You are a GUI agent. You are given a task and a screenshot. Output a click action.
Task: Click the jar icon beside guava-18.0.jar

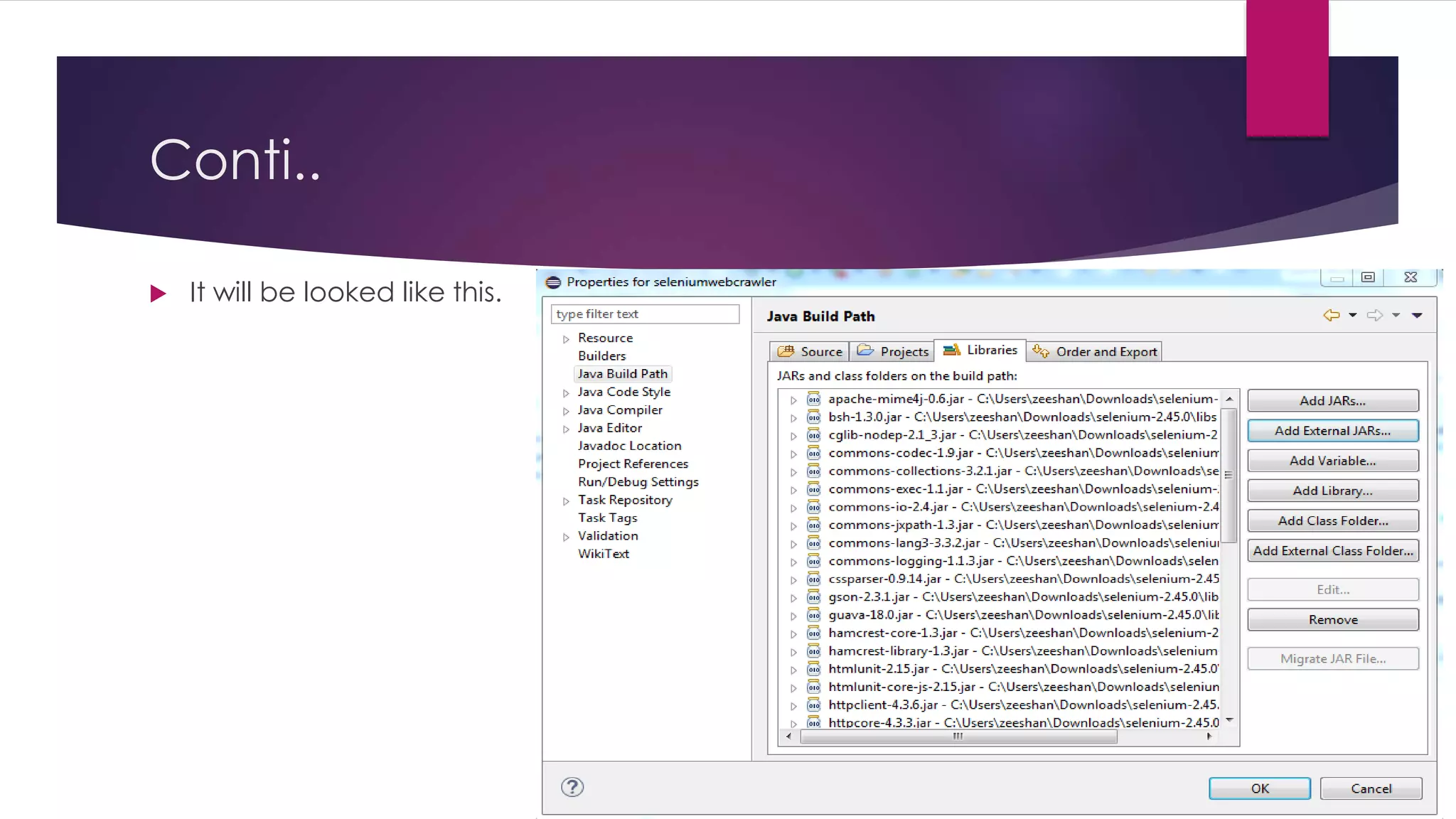pos(814,616)
